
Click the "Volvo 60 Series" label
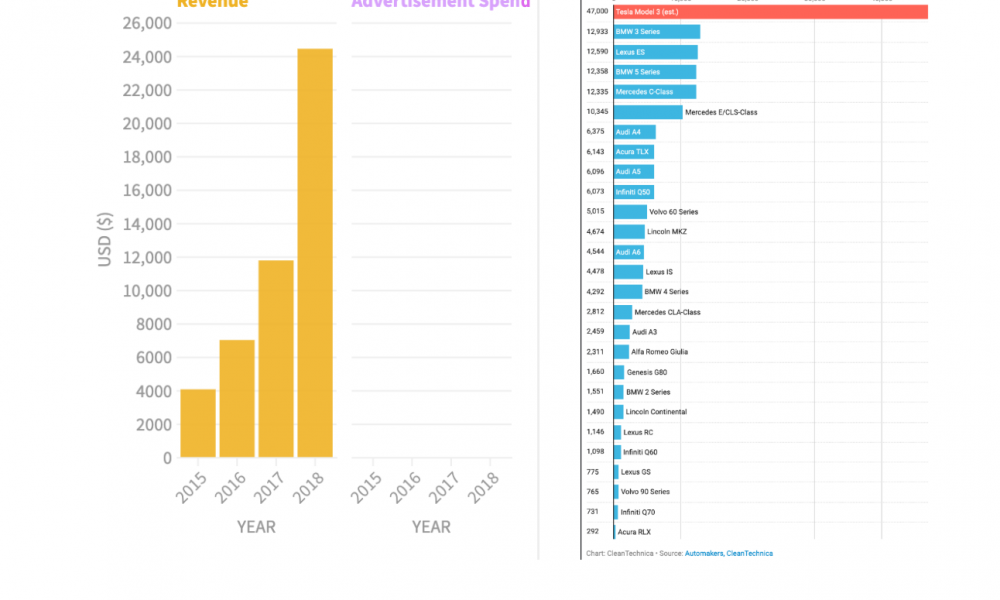(673, 212)
